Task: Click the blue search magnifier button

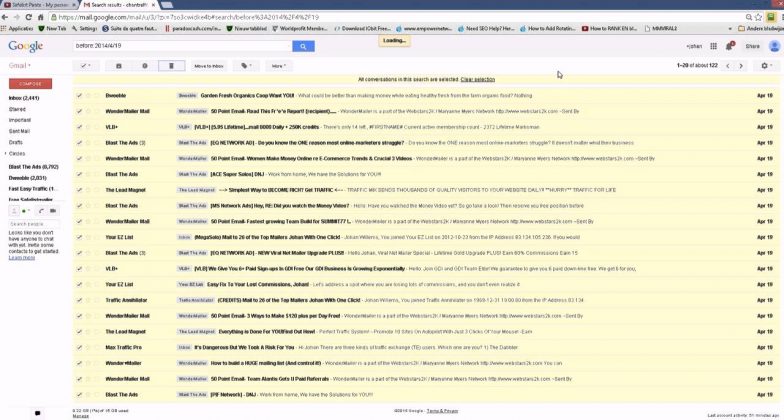Action: point(303,46)
